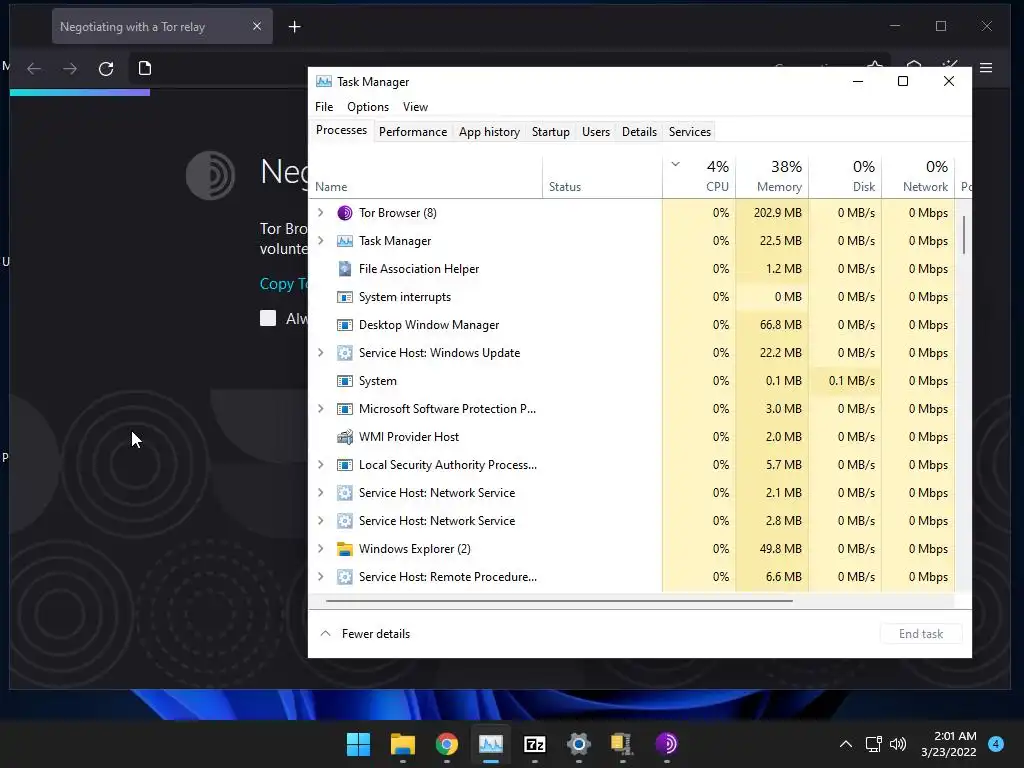Switch to the Details tab
Image resolution: width=1024 pixels, height=768 pixels.
point(639,132)
